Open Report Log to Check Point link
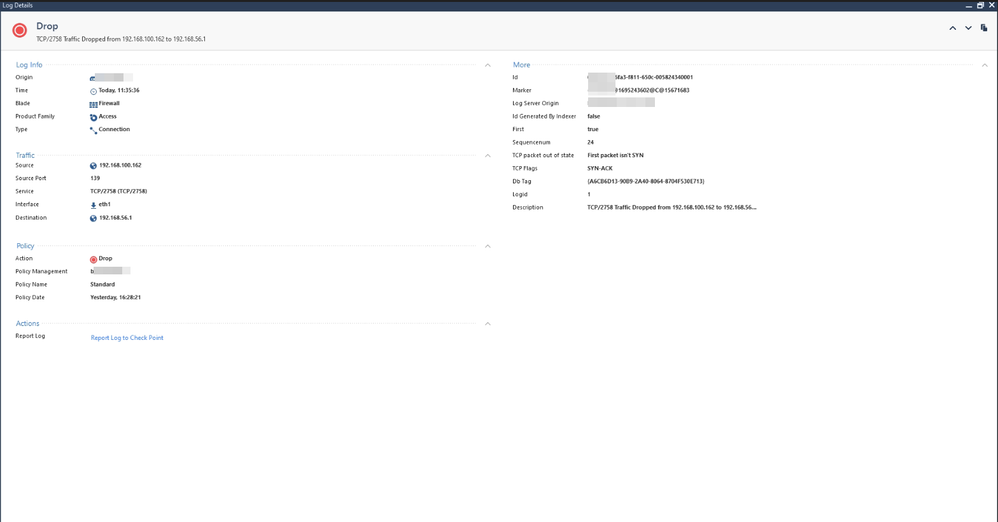Screen dimensions: 998x522 pos(127,338)
